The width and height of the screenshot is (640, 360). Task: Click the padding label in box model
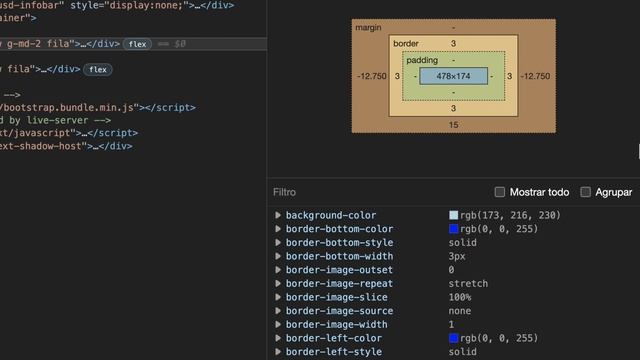pos(422,60)
